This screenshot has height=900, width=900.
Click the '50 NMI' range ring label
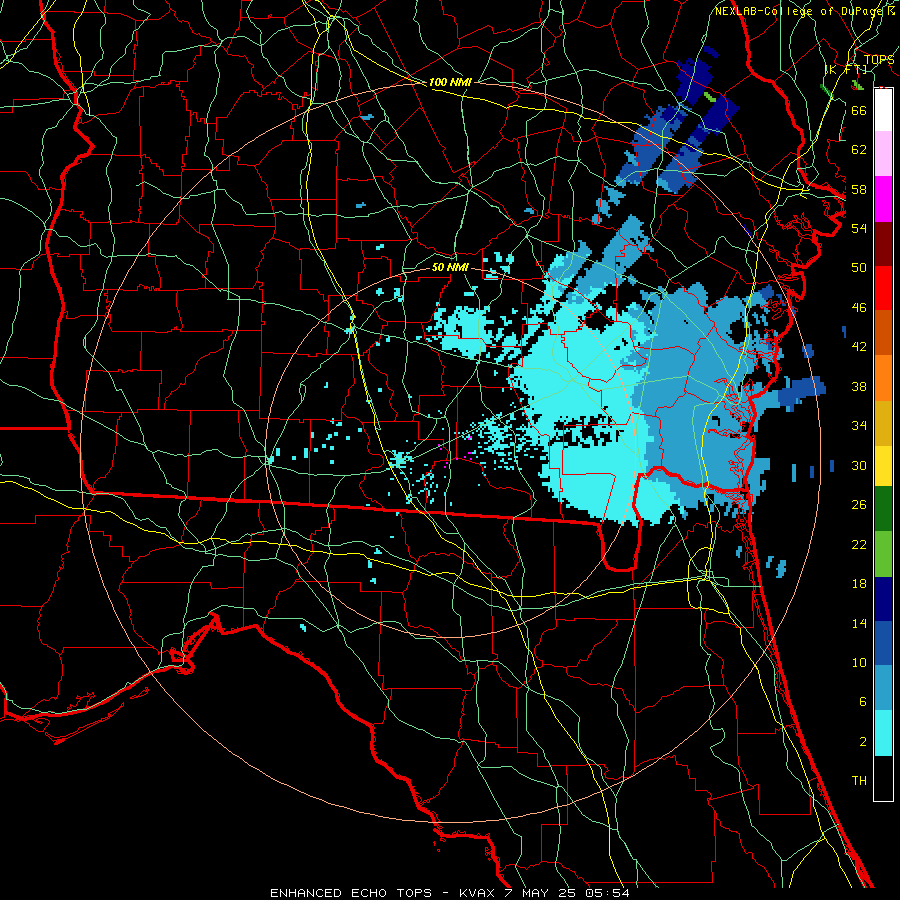tap(450, 267)
